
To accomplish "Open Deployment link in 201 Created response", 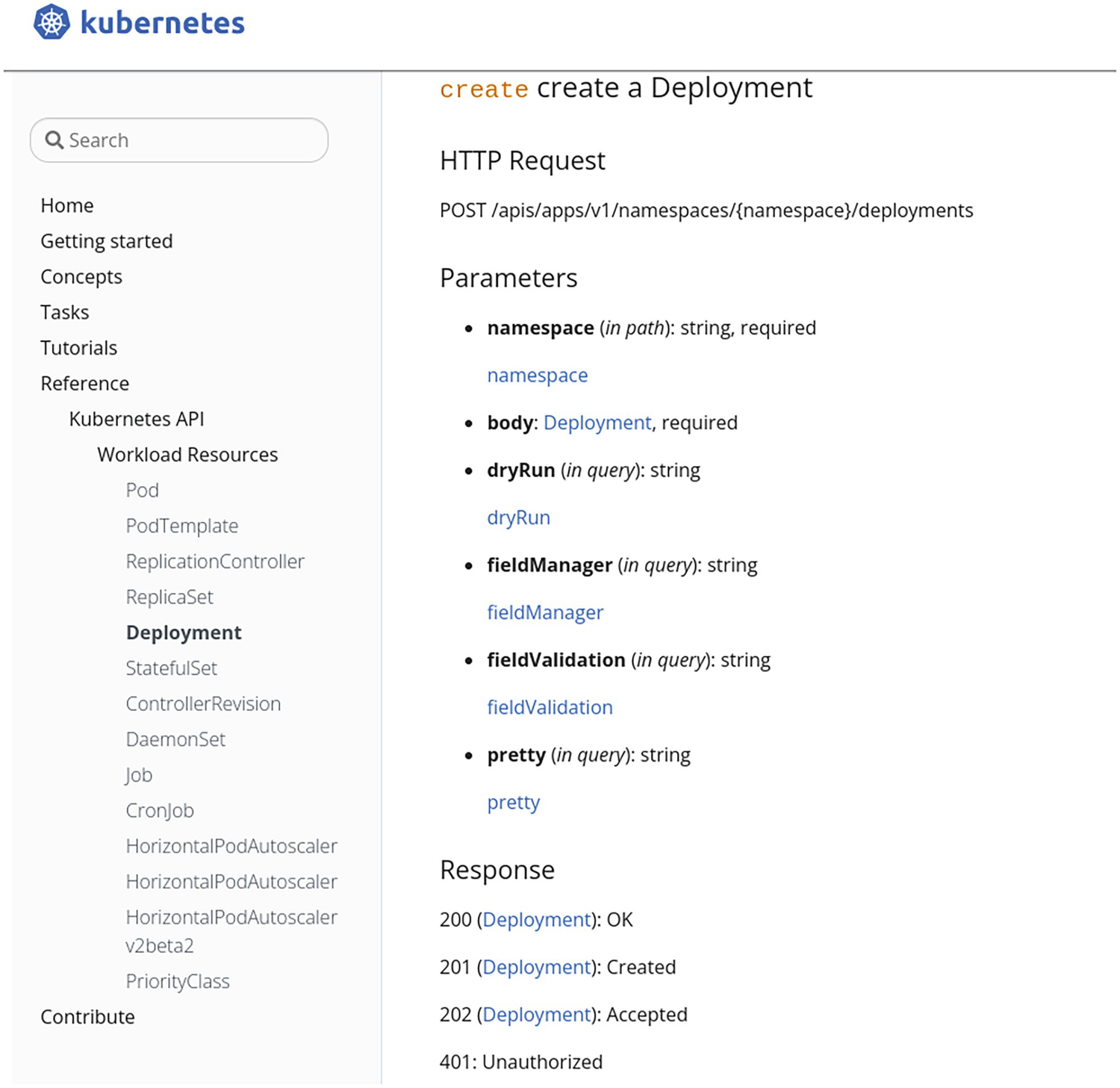I will [537, 968].
